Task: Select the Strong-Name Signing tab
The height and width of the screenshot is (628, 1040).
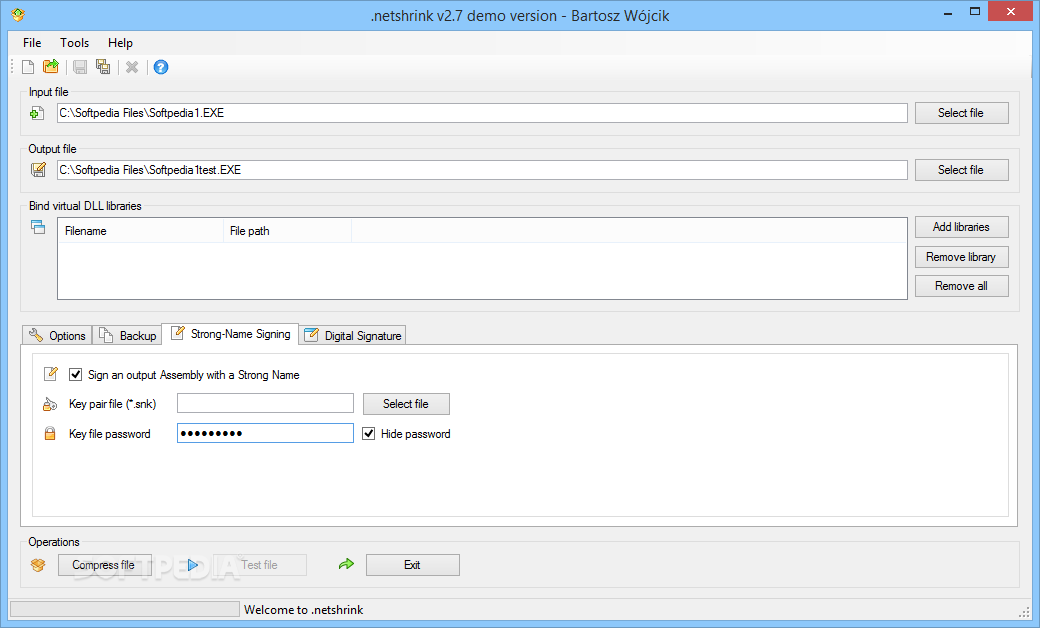Action: click(x=230, y=334)
